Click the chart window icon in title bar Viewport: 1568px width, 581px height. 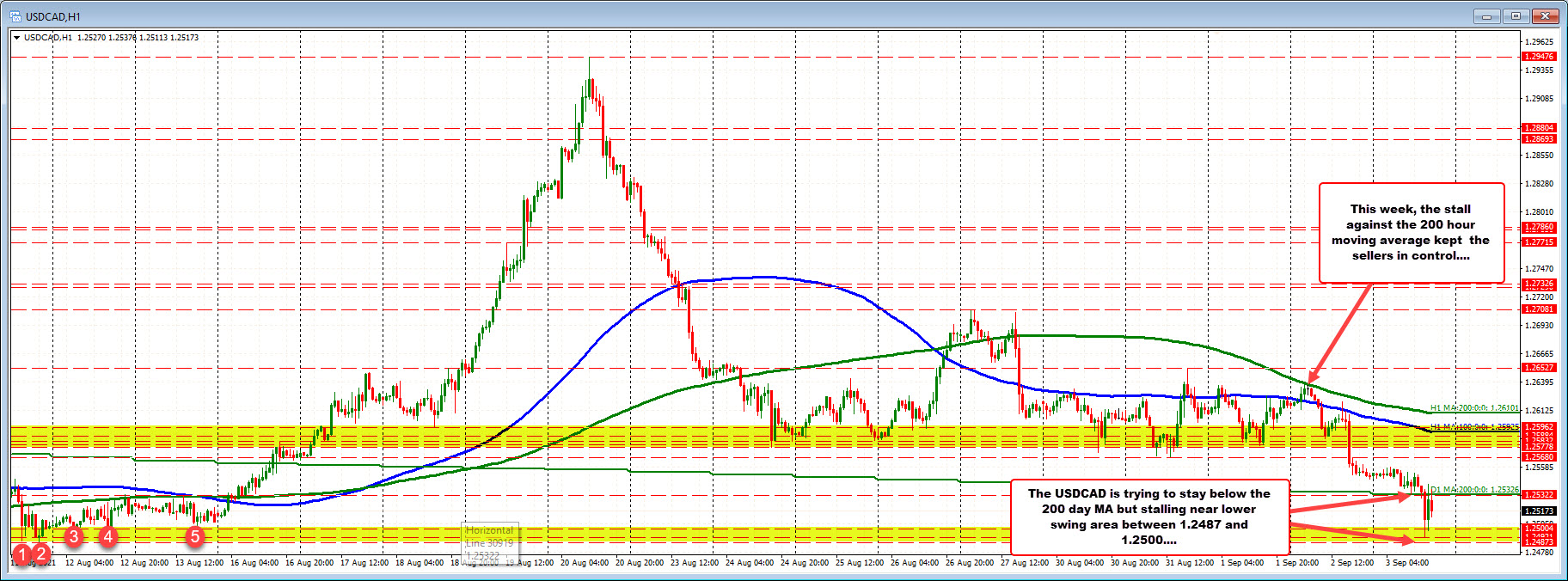coord(15,16)
